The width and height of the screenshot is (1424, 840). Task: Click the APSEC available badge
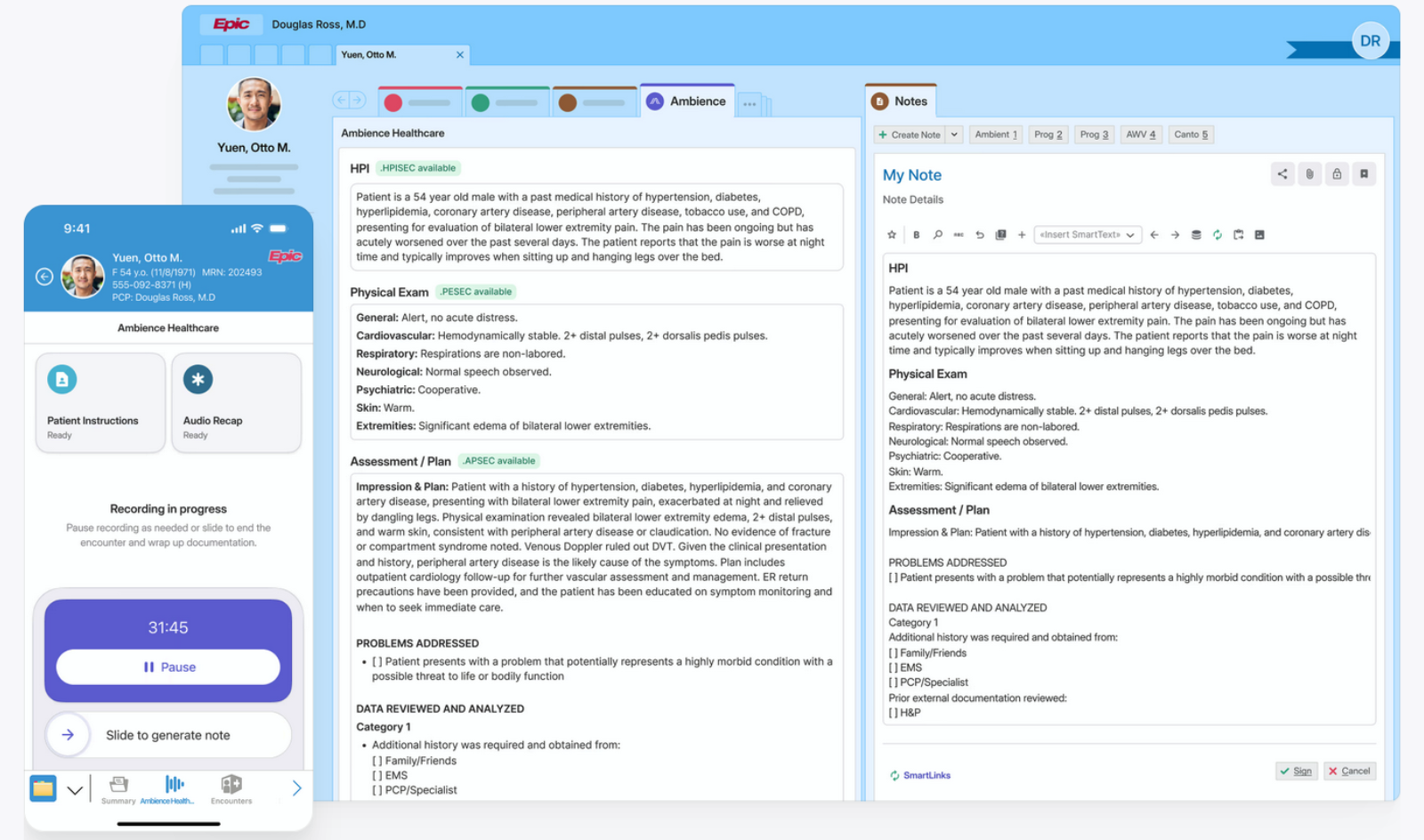499,461
